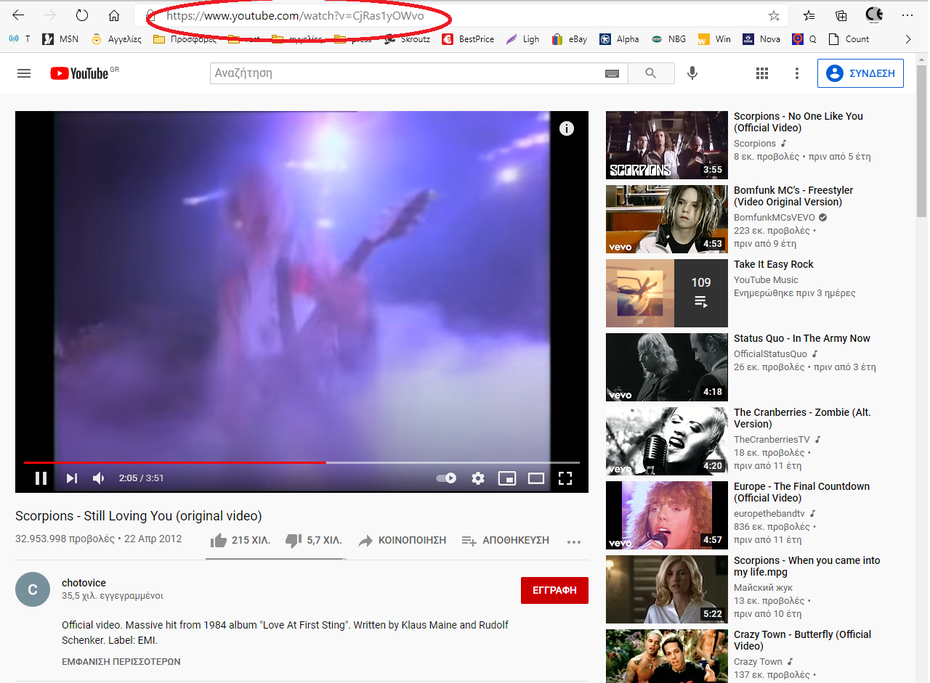The height and width of the screenshot is (683, 930).
Task: Open the Alpha bookmark
Action: pos(619,39)
